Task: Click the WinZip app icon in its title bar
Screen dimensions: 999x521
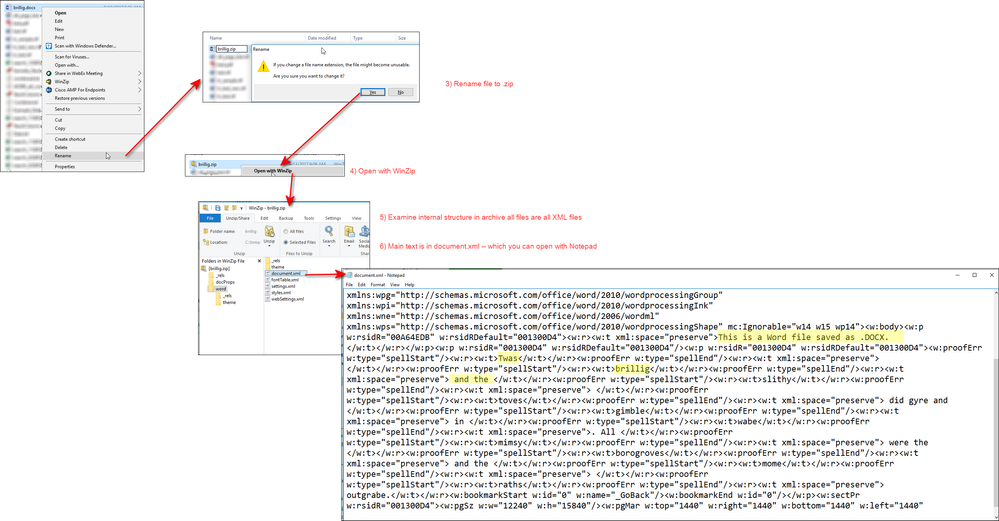Action: click(x=205, y=208)
